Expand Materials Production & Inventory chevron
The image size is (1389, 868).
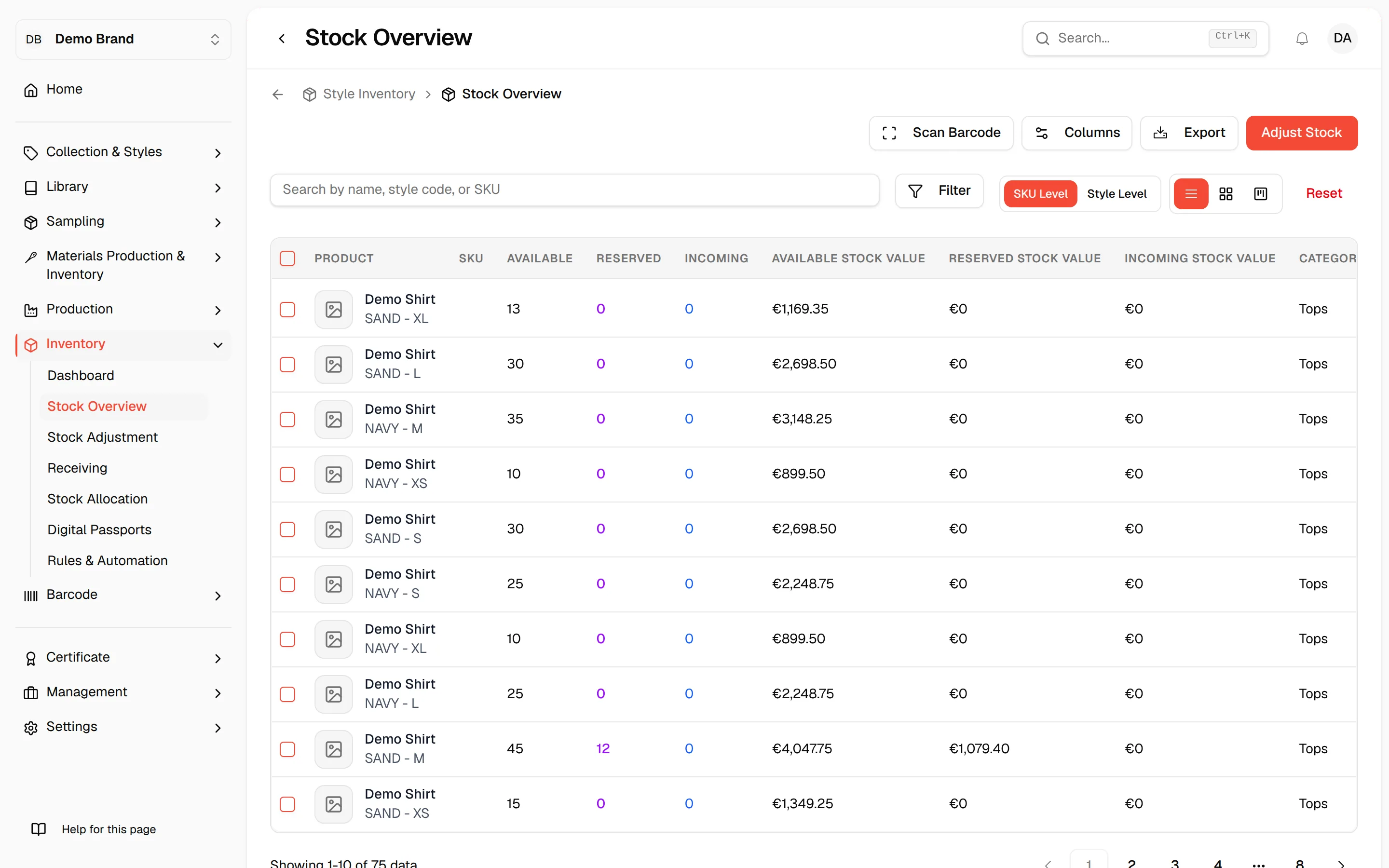(x=218, y=257)
